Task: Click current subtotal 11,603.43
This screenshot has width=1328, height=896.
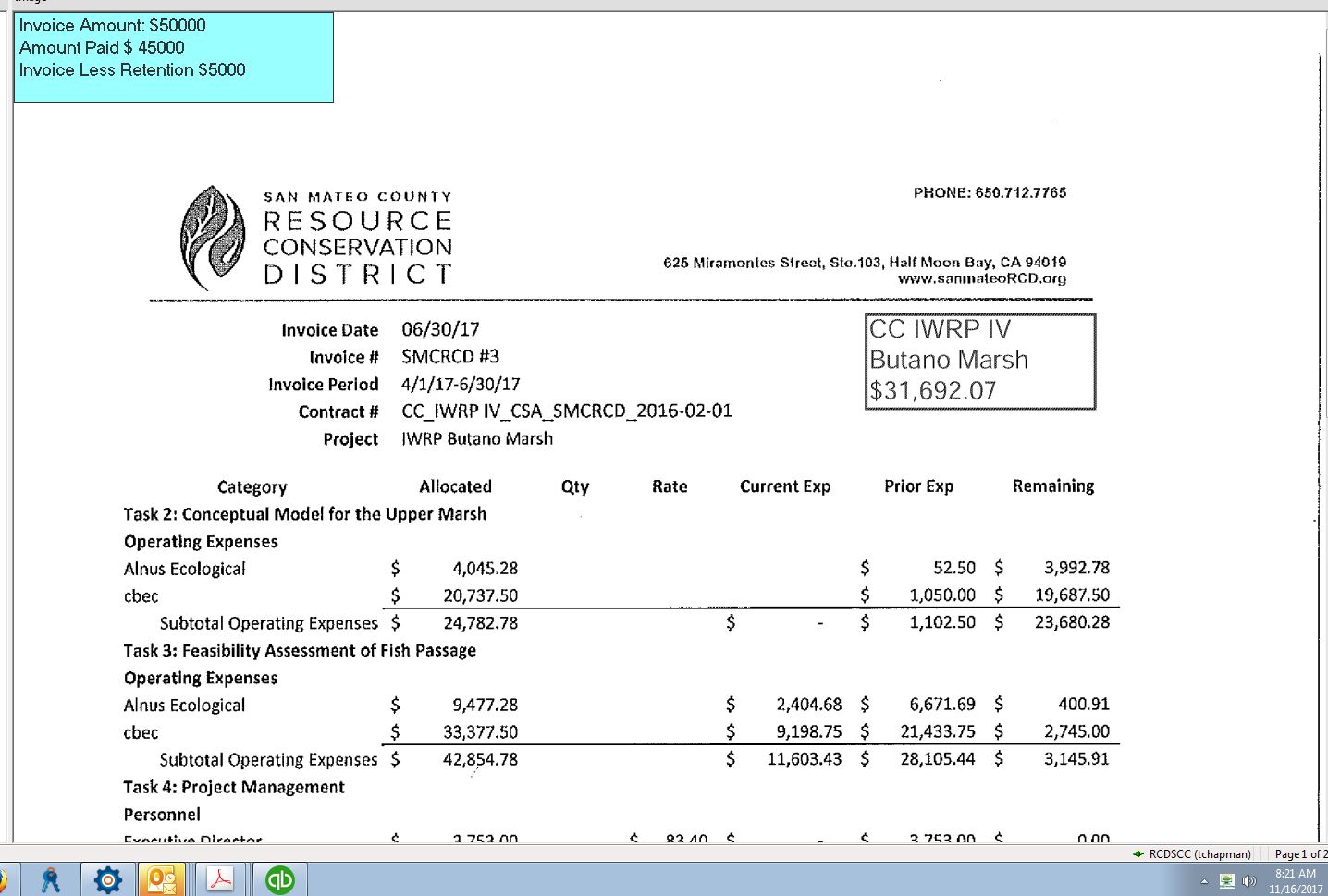Action: point(804,759)
